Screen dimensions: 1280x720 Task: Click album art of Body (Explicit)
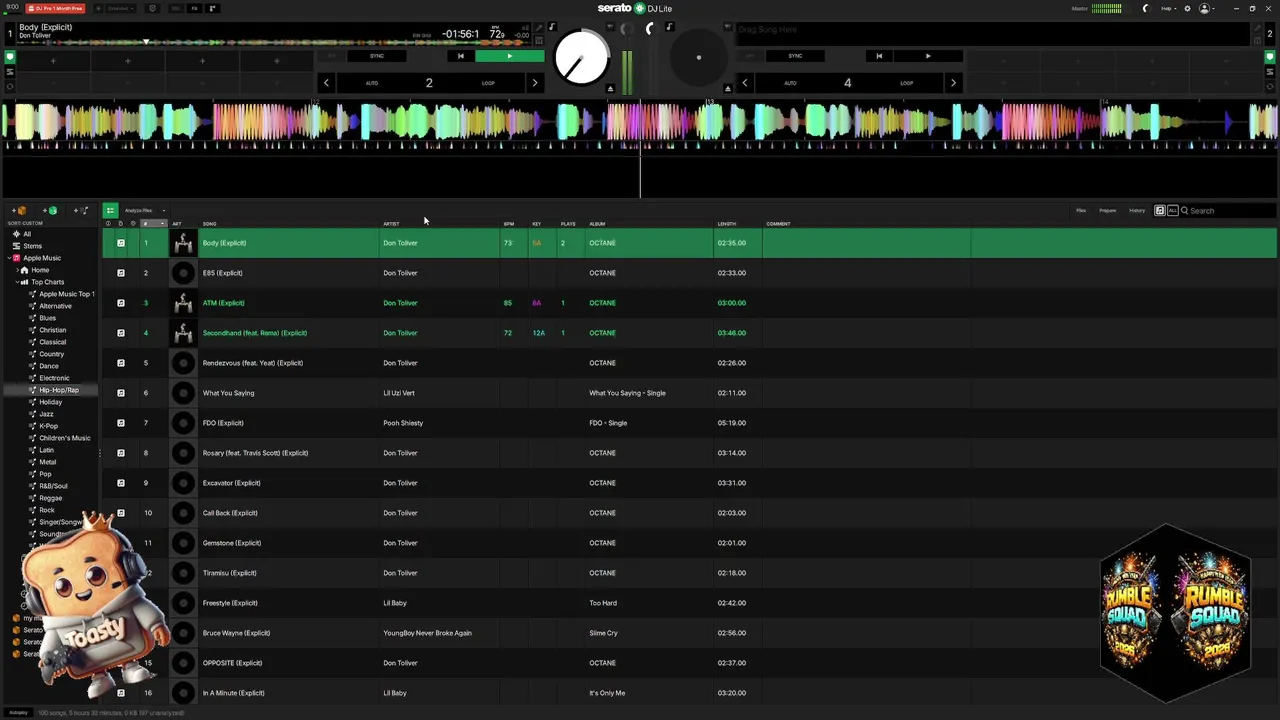tap(183, 243)
